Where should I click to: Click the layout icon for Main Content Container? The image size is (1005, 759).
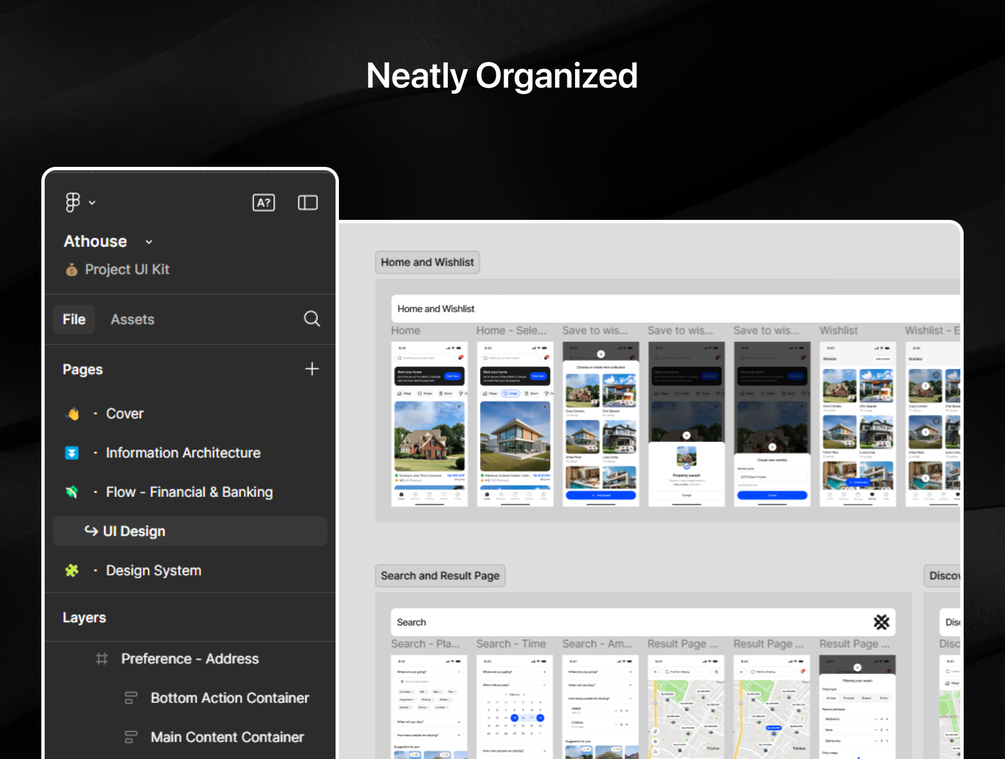click(131, 737)
